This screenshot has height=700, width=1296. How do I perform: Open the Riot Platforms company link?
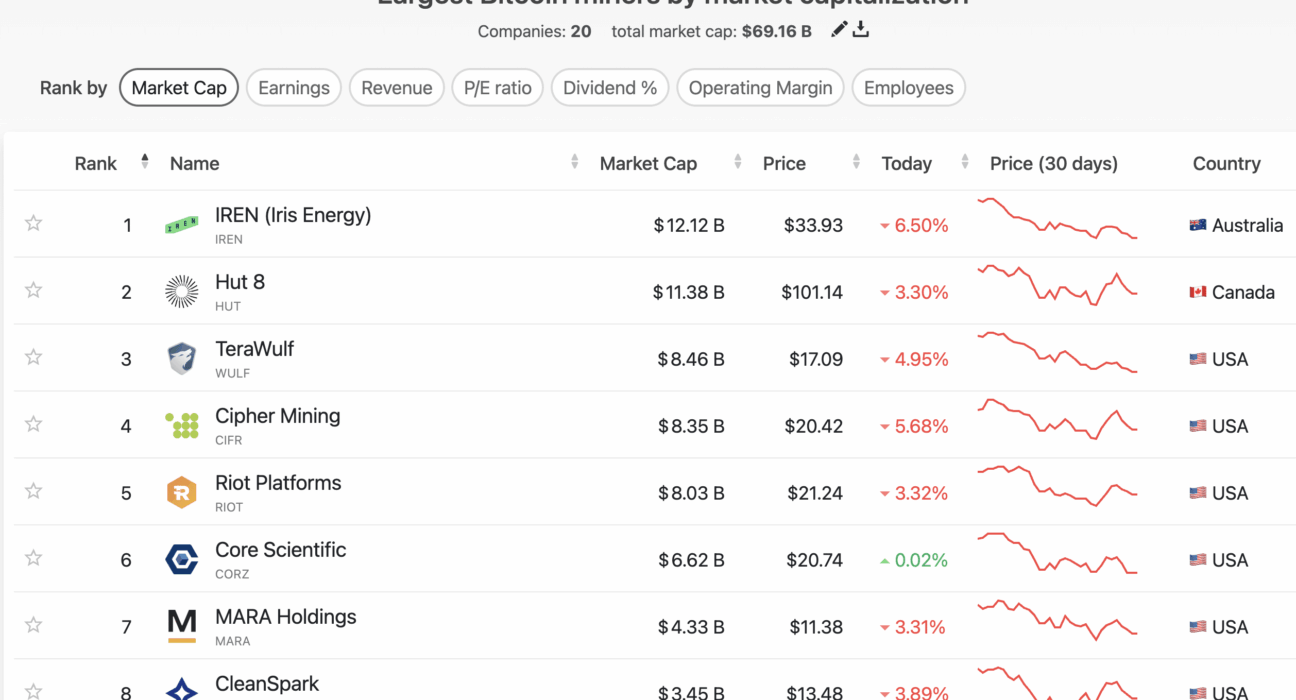pyautogui.click(x=278, y=483)
